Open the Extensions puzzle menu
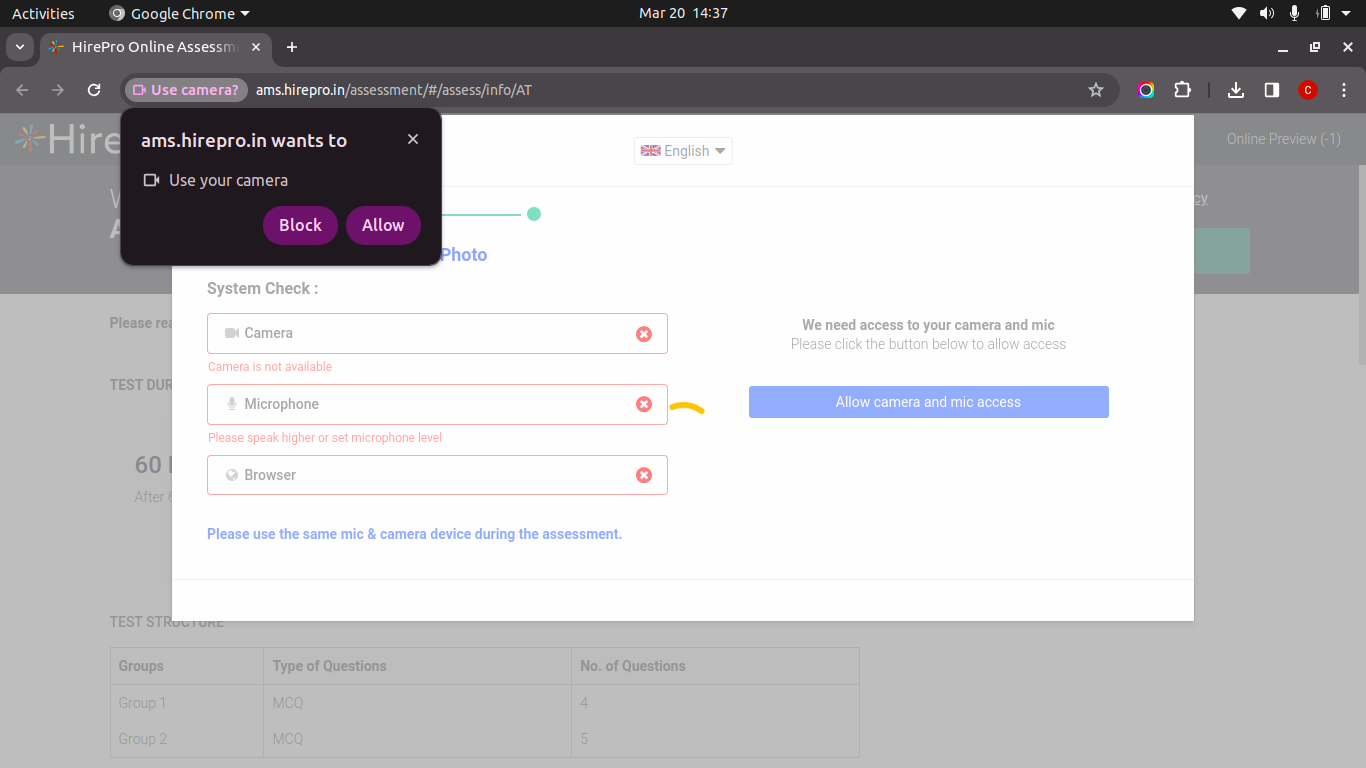 [x=1182, y=90]
